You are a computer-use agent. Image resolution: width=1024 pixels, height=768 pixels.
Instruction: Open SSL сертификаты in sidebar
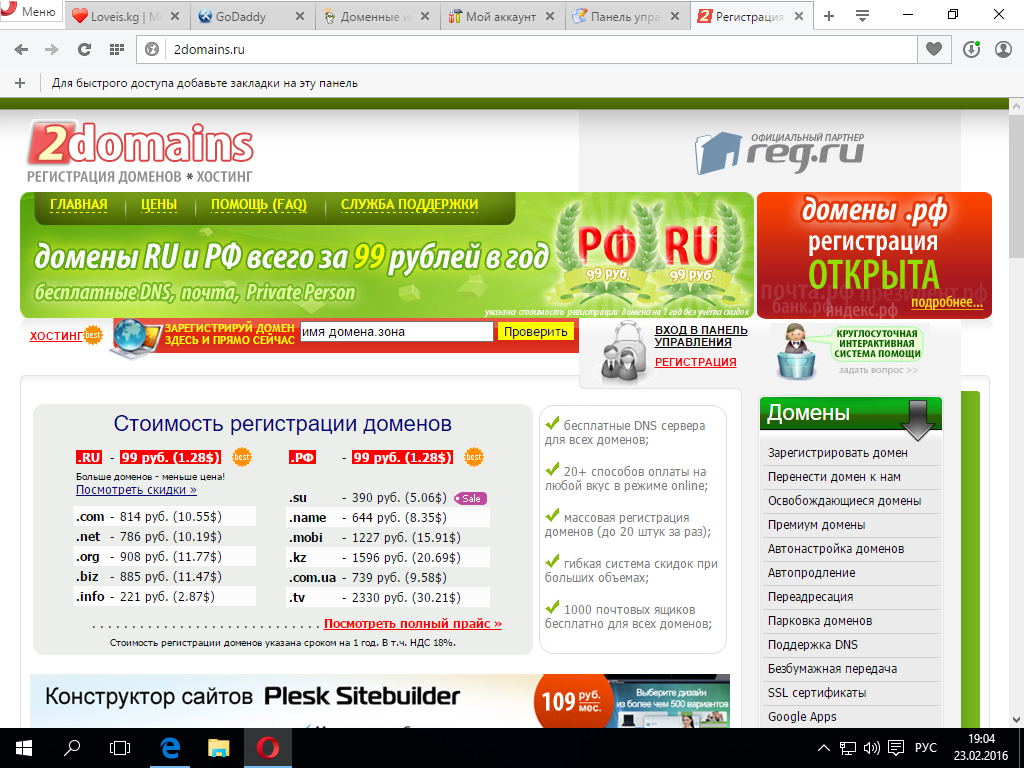(817, 693)
